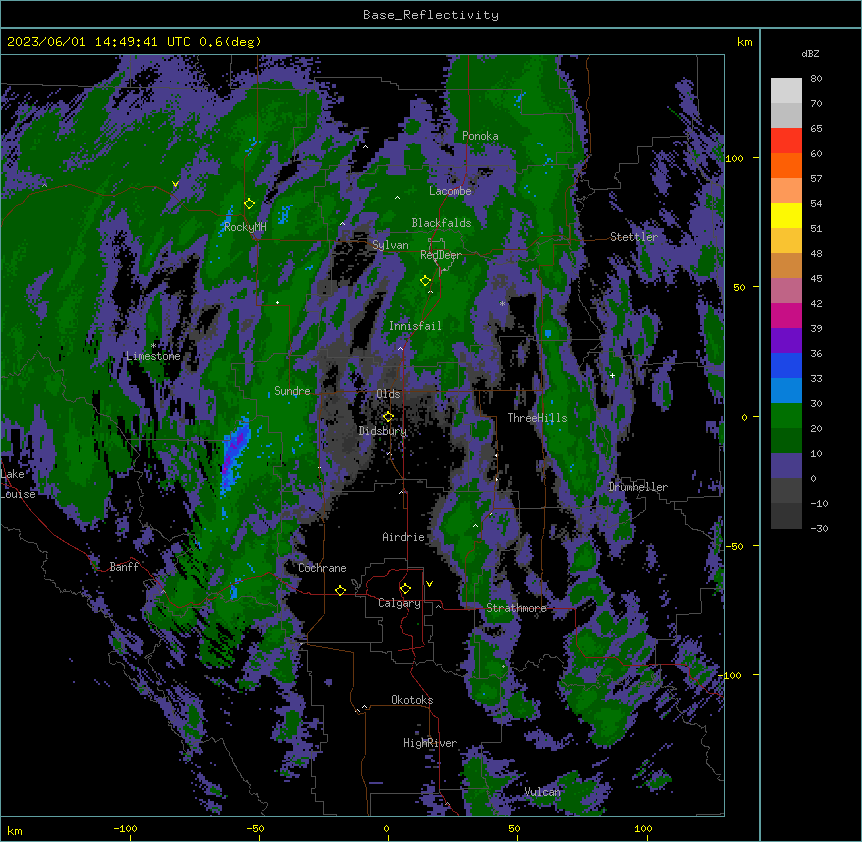Viewport: 862px width, 842px height.
Task: Click the -100 tick on the right axis
Action: (732, 675)
